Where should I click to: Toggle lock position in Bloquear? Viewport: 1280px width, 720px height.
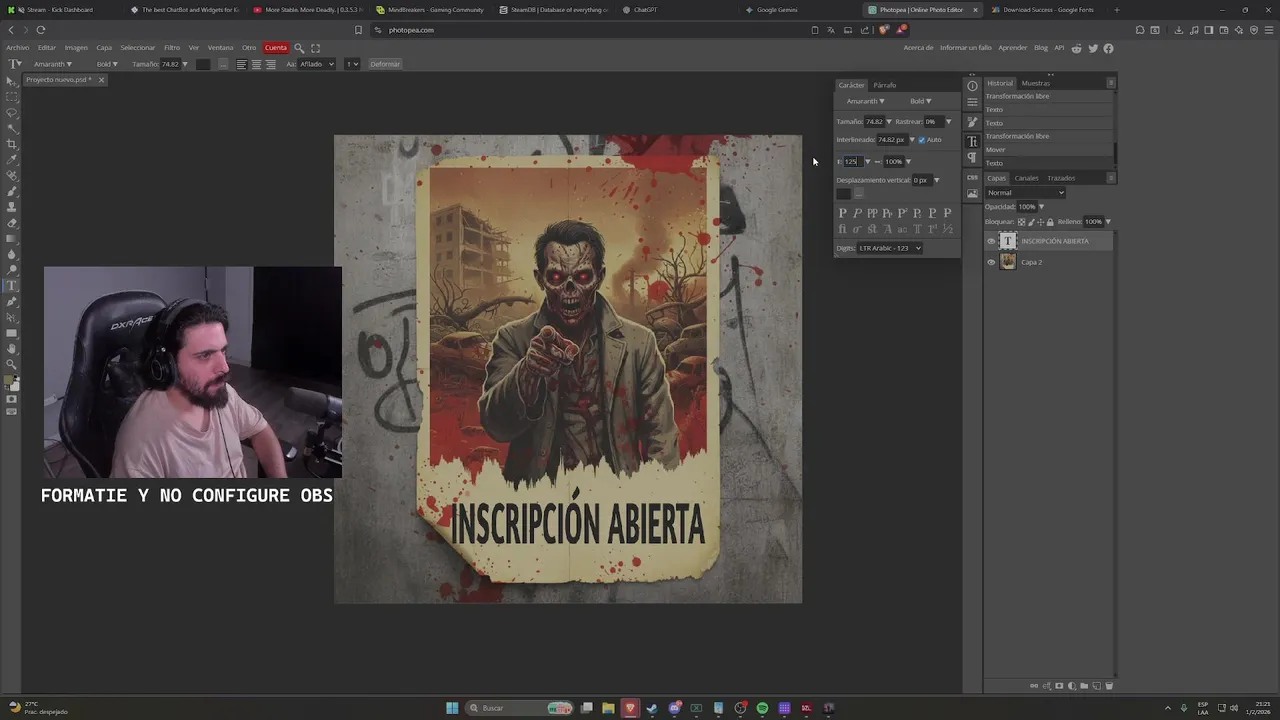(x=1041, y=222)
